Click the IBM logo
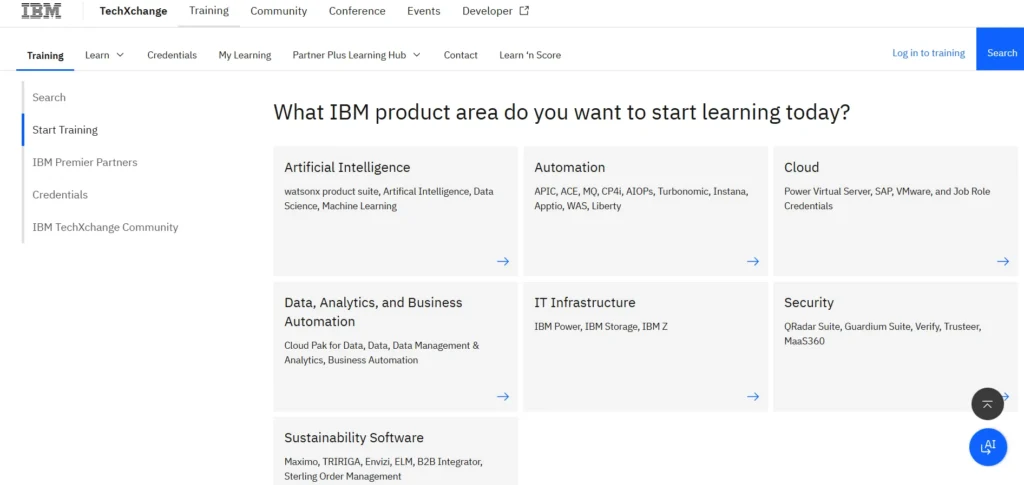This screenshot has height=485, width=1024. pyautogui.click(x=41, y=12)
